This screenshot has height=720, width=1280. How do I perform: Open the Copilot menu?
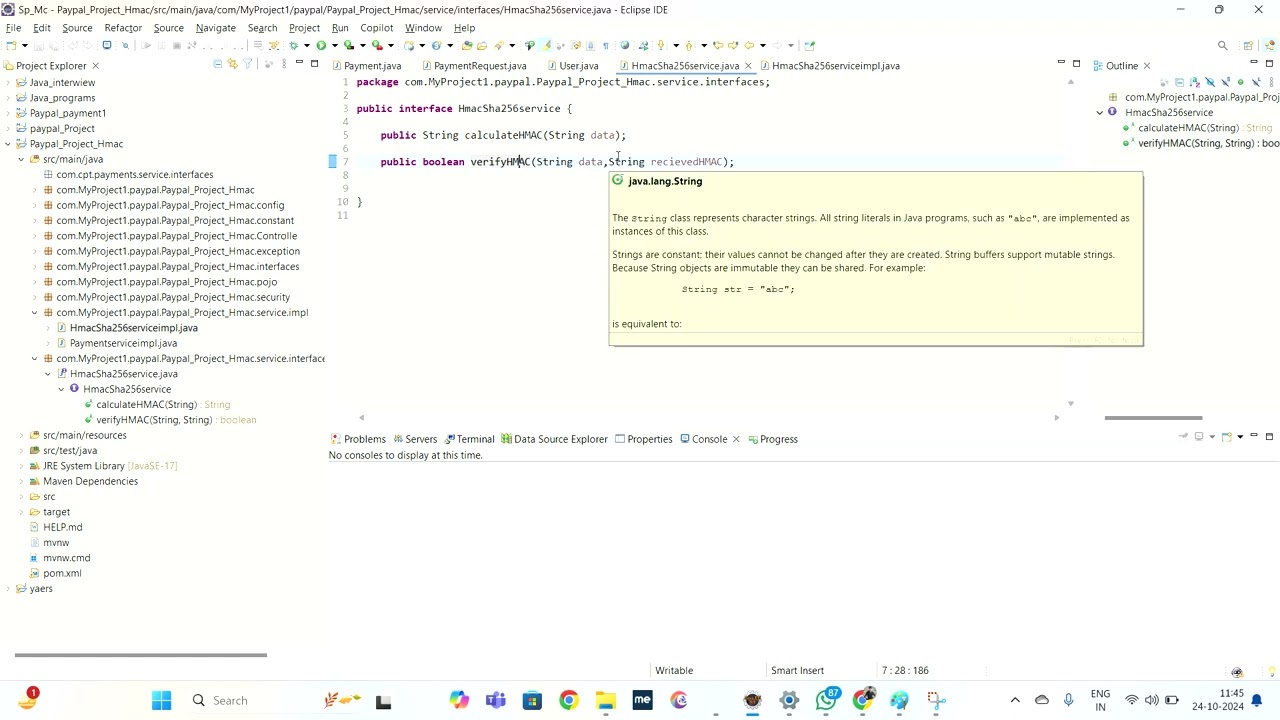[x=376, y=28]
